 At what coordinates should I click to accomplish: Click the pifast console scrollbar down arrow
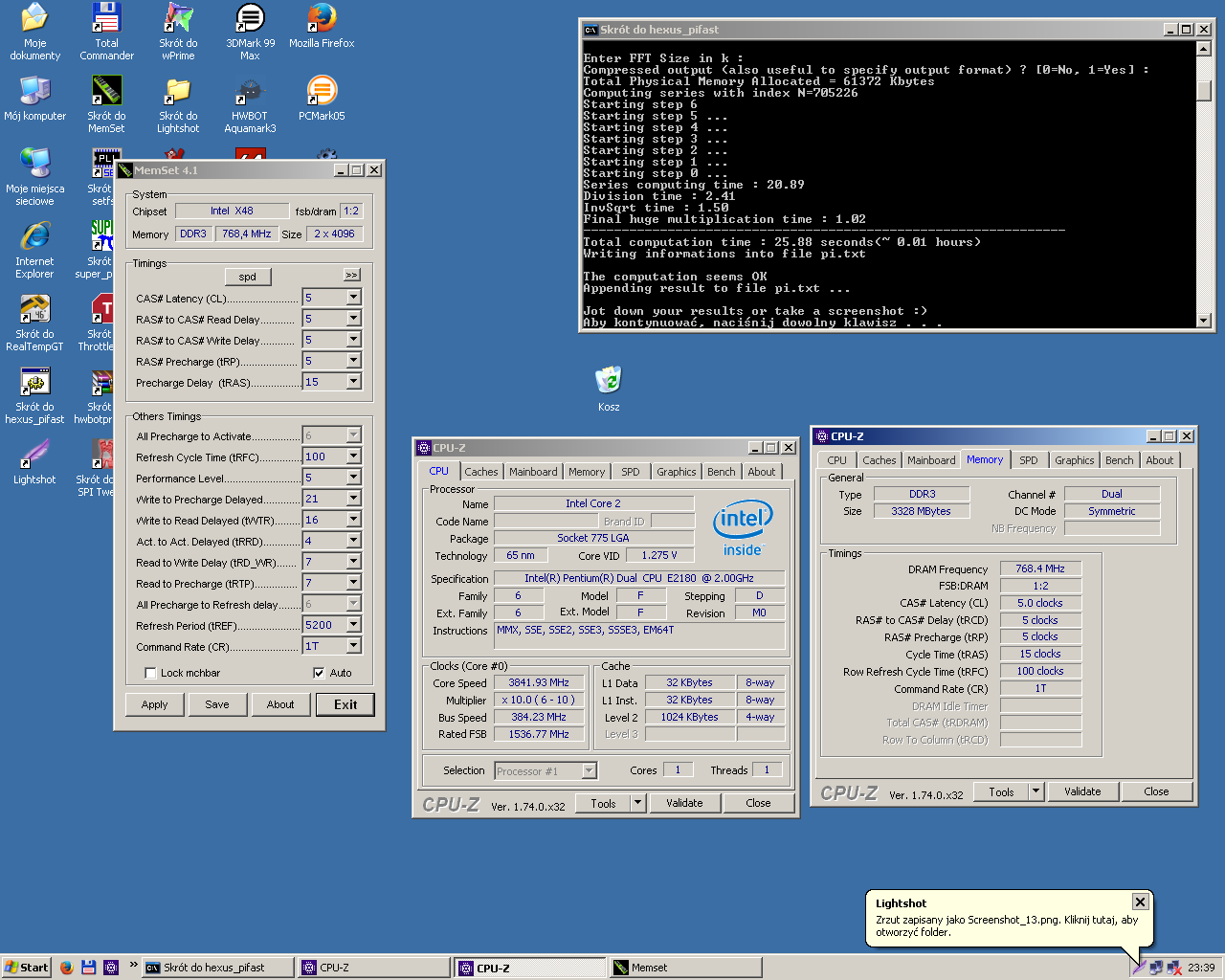(x=1204, y=321)
